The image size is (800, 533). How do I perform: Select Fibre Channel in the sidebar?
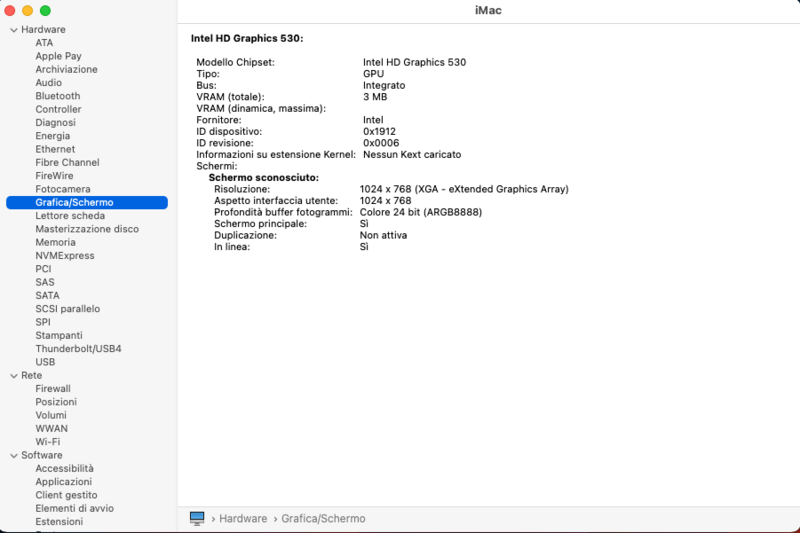[x=67, y=162]
